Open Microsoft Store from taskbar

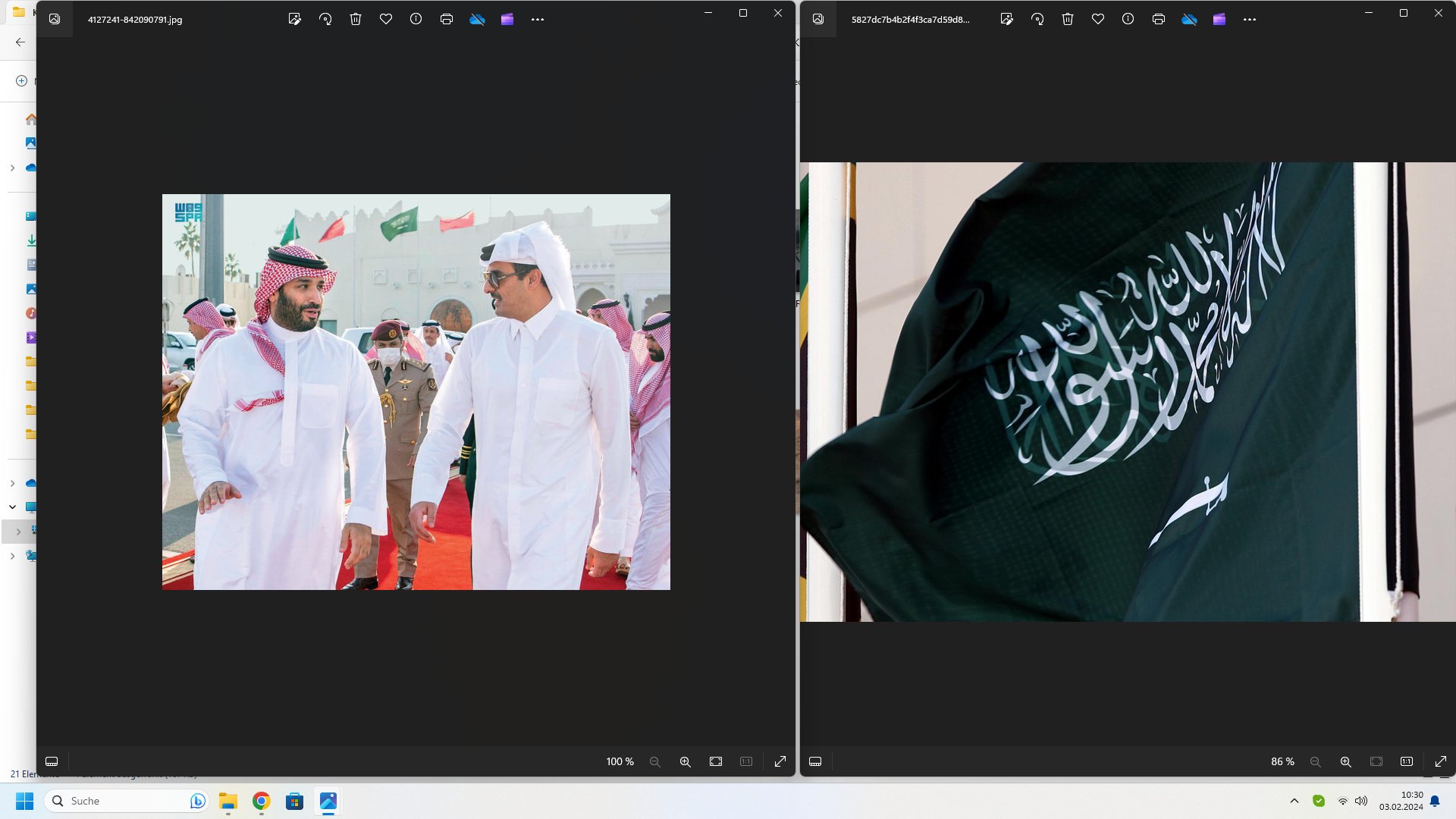point(295,801)
